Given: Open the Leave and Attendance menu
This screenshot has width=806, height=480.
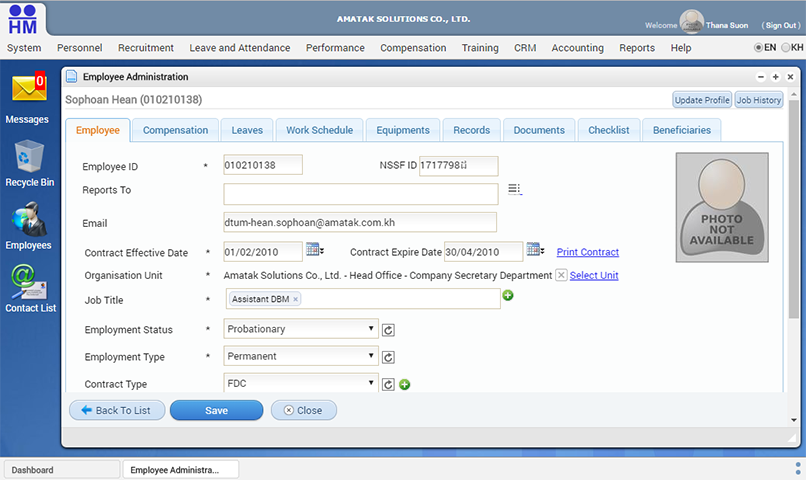Looking at the screenshot, I should click(240, 48).
